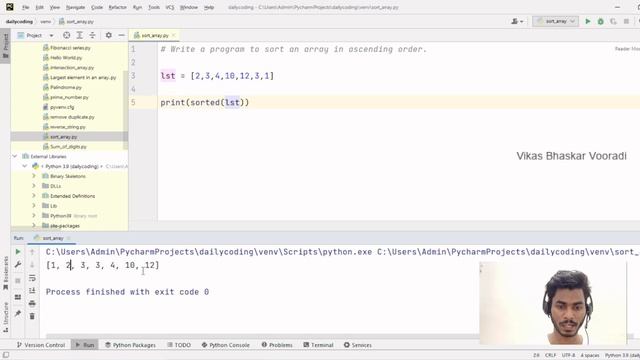Collapse the Python 3.9 (dailycoding) node
This screenshot has height=360, width=640.
tap(25, 166)
